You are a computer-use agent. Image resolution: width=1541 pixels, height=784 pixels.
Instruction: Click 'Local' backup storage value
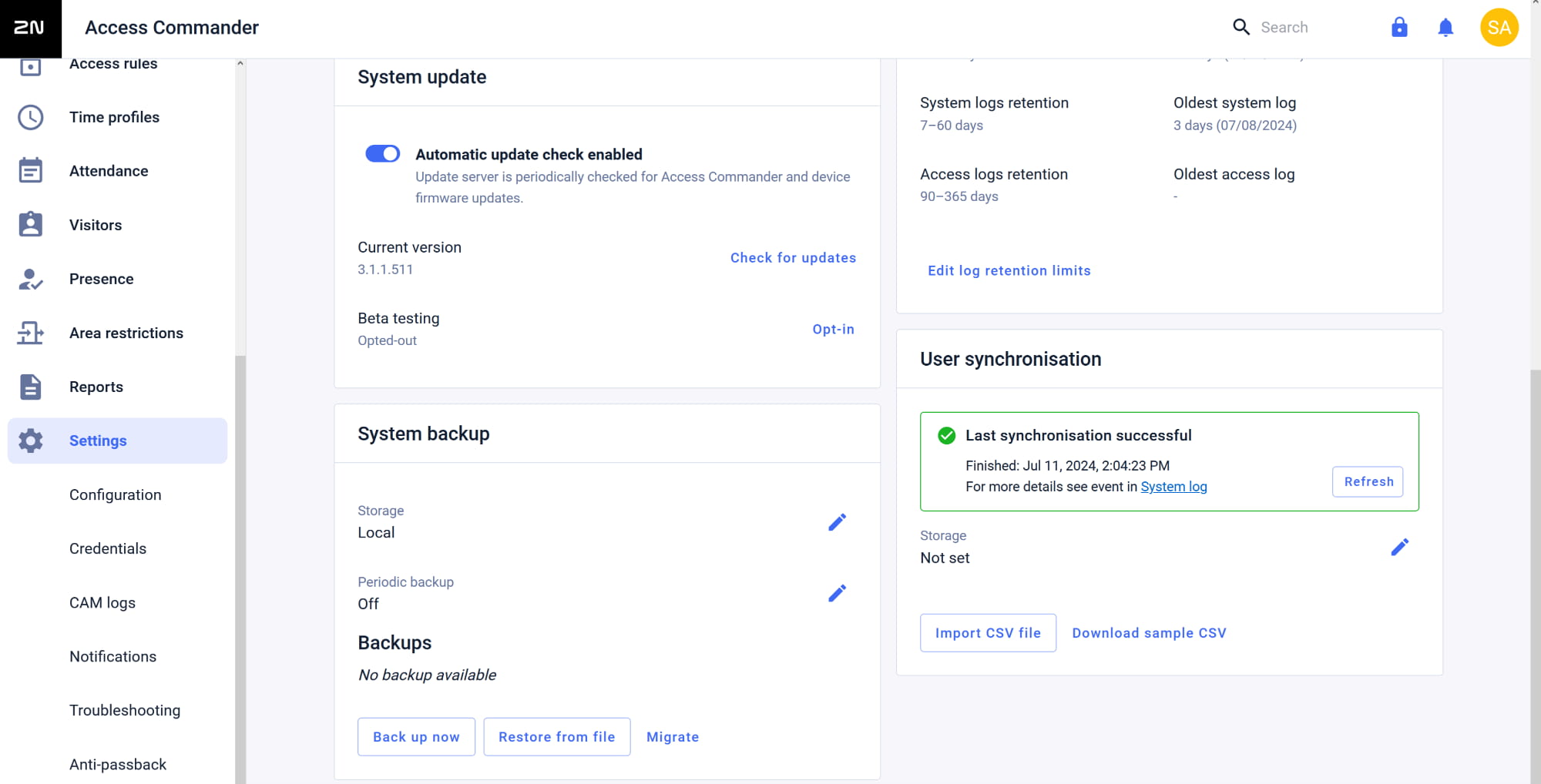pyautogui.click(x=376, y=533)
